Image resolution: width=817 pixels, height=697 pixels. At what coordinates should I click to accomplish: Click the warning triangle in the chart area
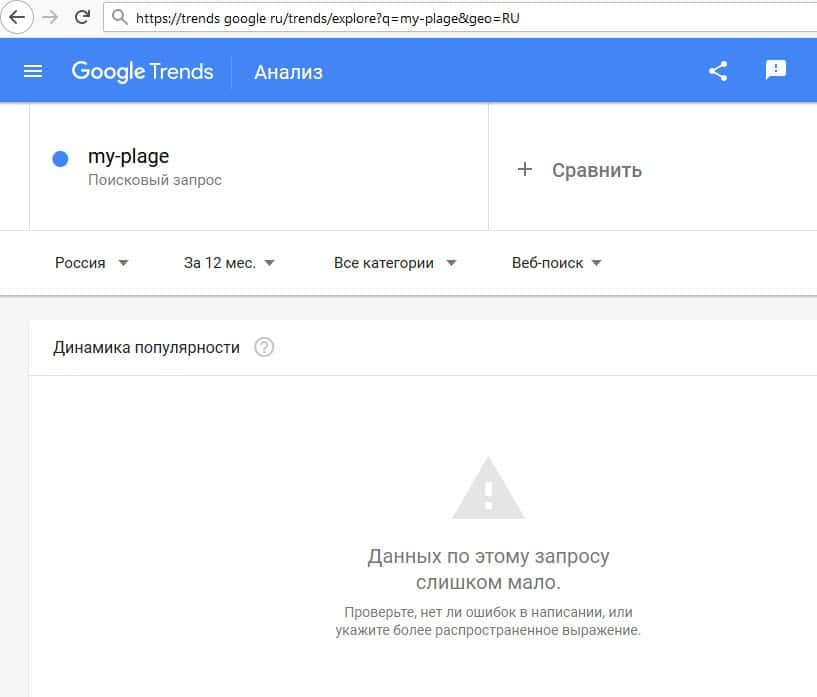488,489
